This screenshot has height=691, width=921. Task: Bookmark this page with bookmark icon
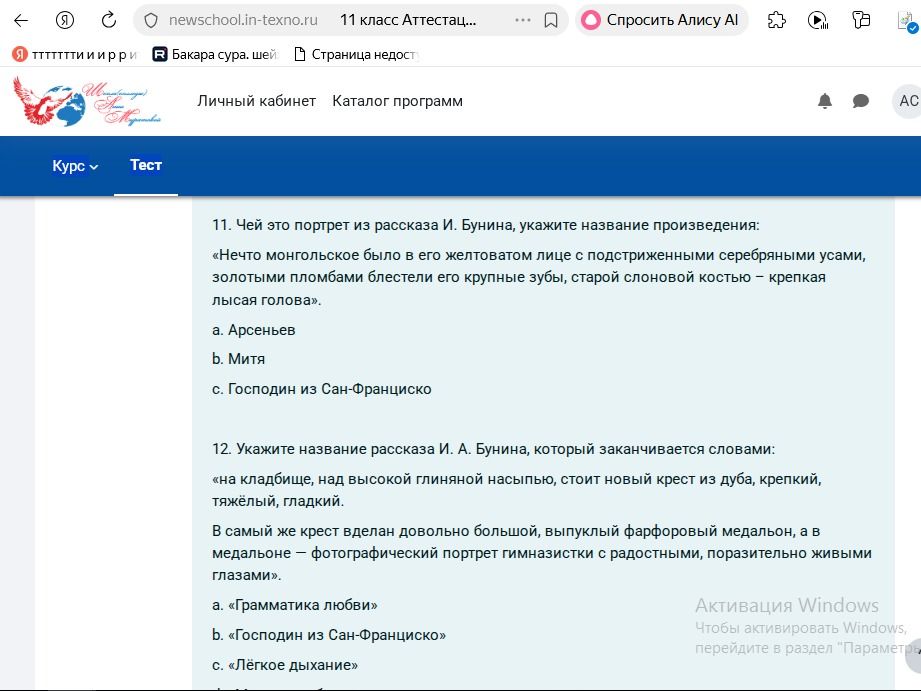coord(551,21)
